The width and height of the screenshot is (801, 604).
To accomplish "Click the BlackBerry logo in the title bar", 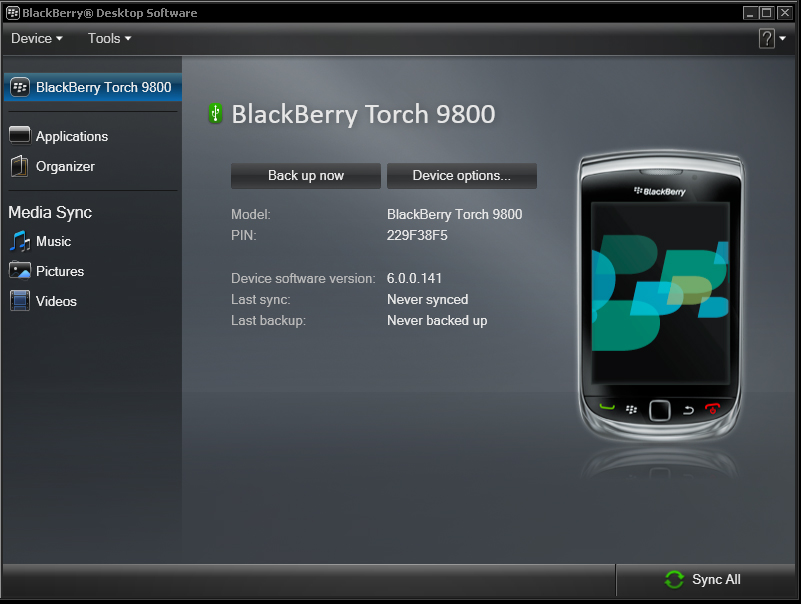I will pos(13,13).
